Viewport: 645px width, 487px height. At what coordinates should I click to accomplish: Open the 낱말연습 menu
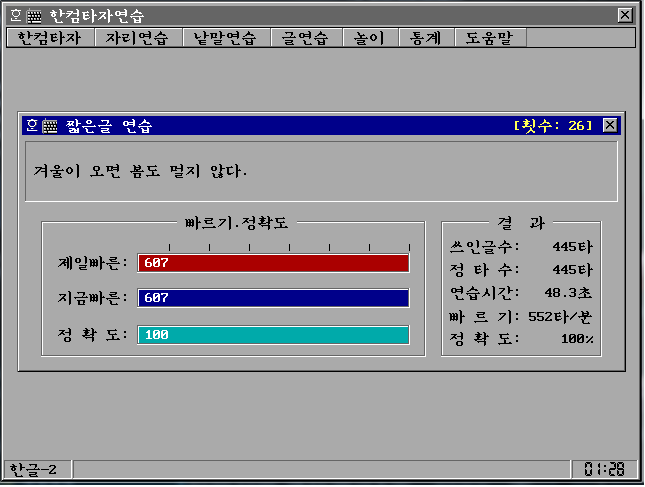225,38
